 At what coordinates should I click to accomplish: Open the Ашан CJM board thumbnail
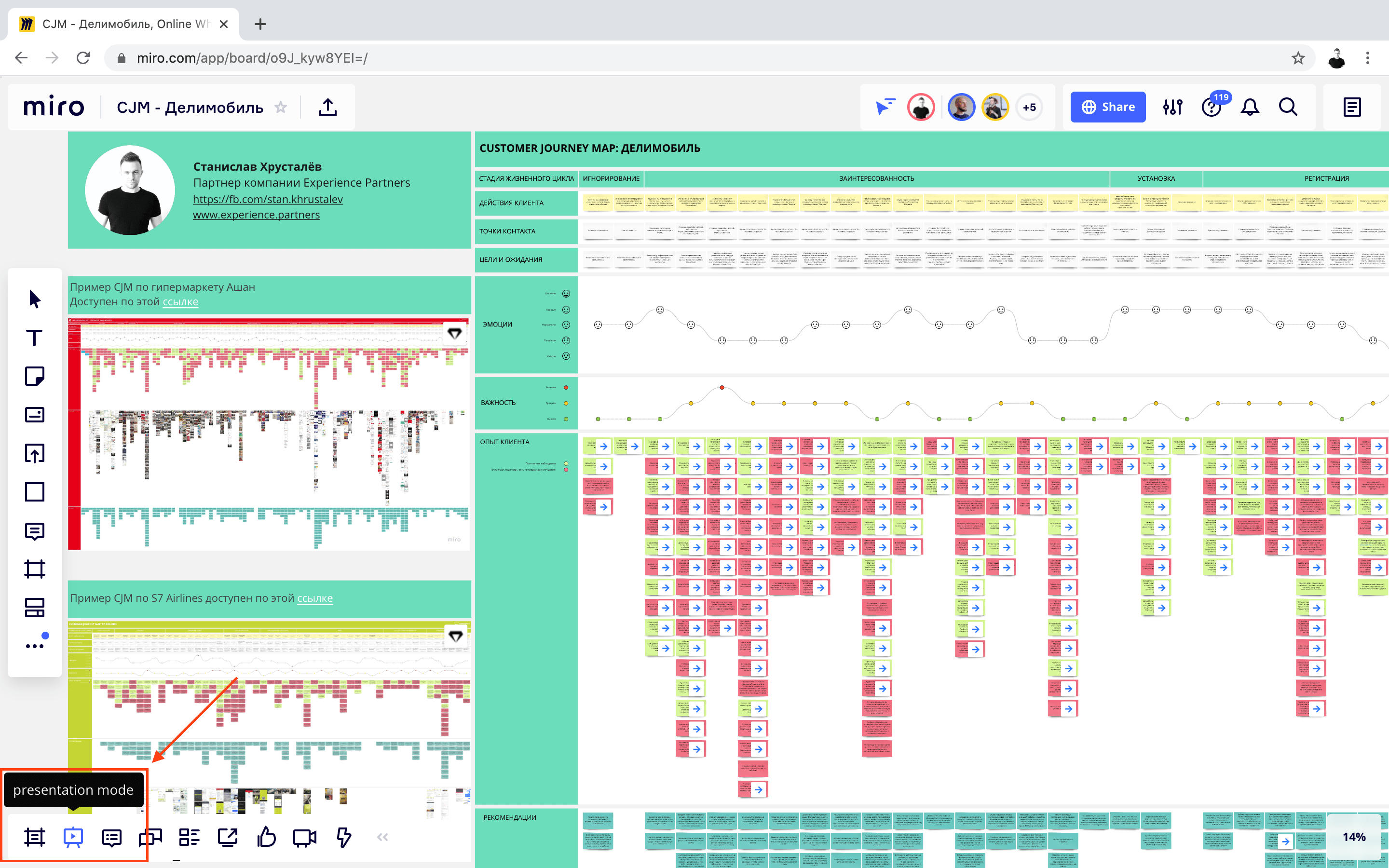pos(269,434)
